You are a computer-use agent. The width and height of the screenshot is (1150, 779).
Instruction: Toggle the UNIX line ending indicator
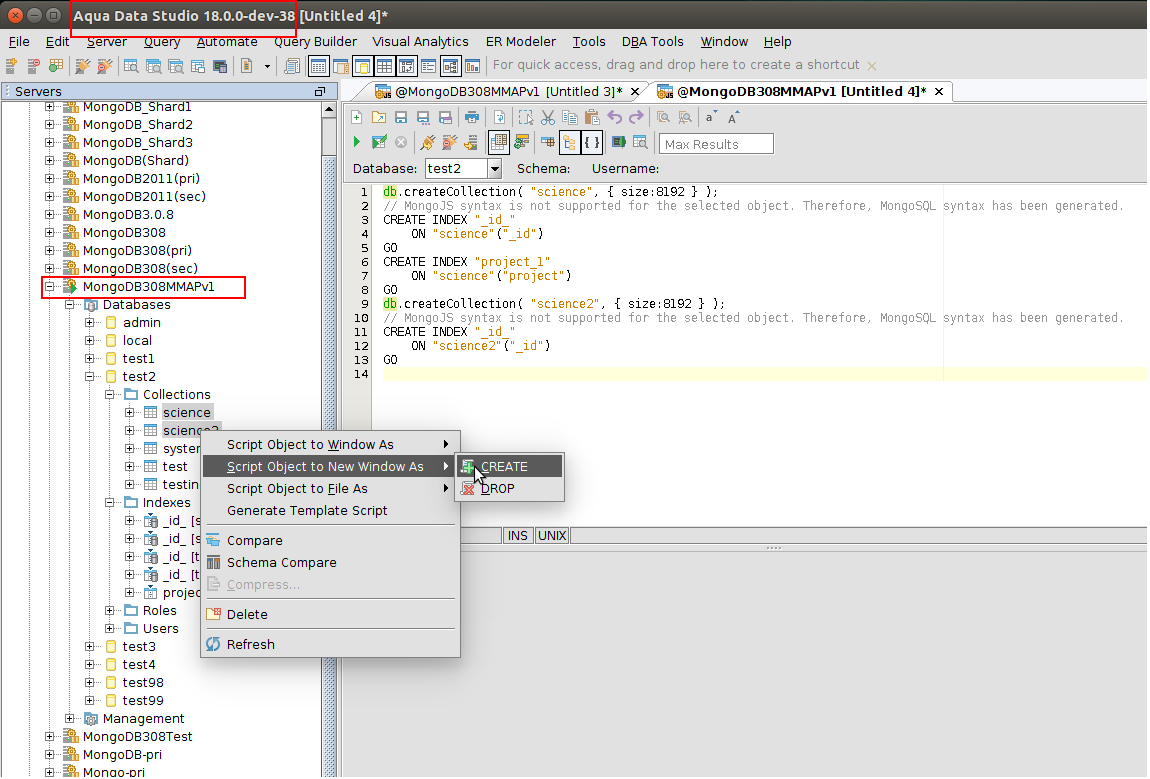pyautogui.click(x=552, y=535)
